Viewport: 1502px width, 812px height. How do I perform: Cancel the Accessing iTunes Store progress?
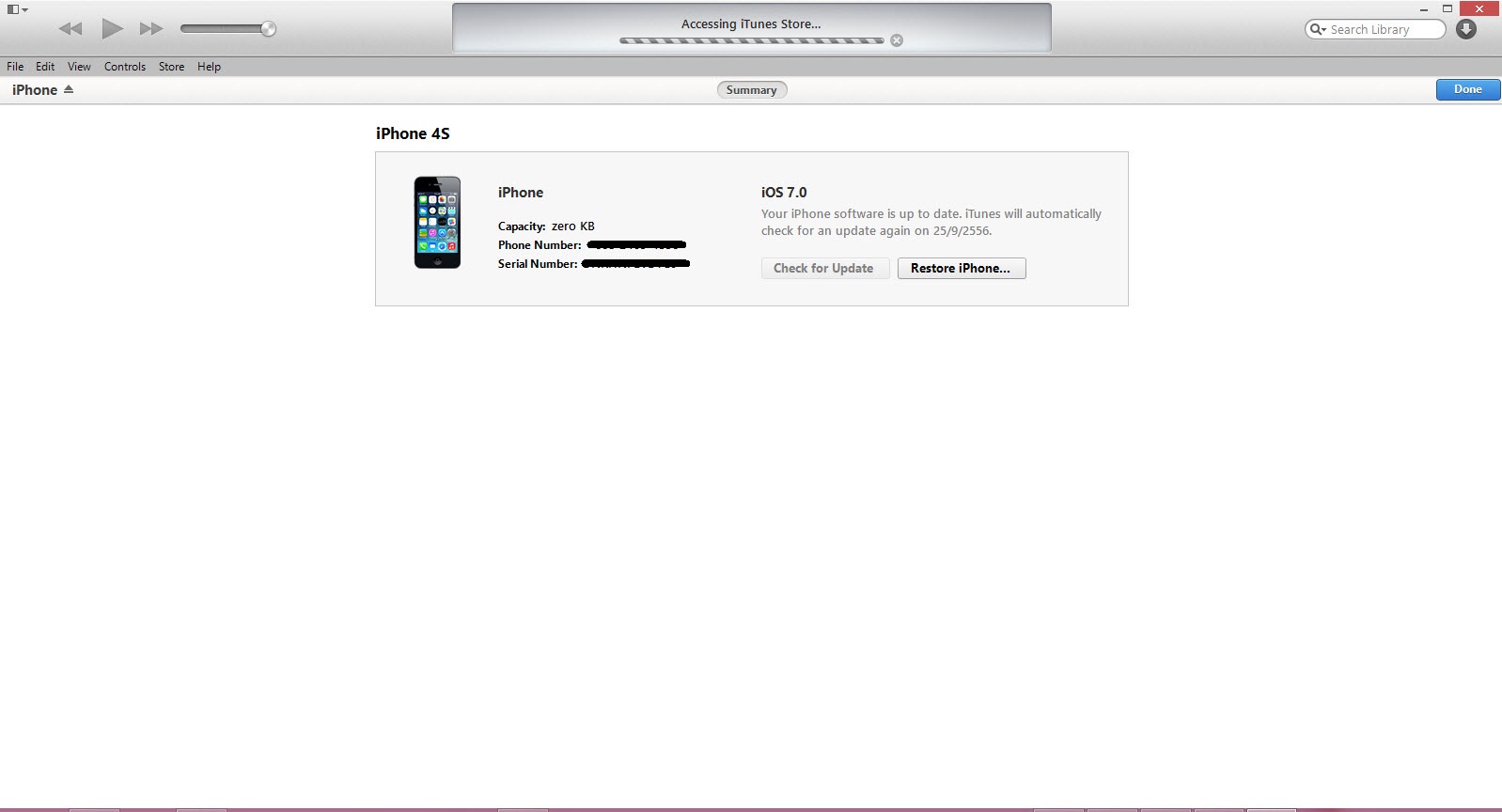coord(897,40)
